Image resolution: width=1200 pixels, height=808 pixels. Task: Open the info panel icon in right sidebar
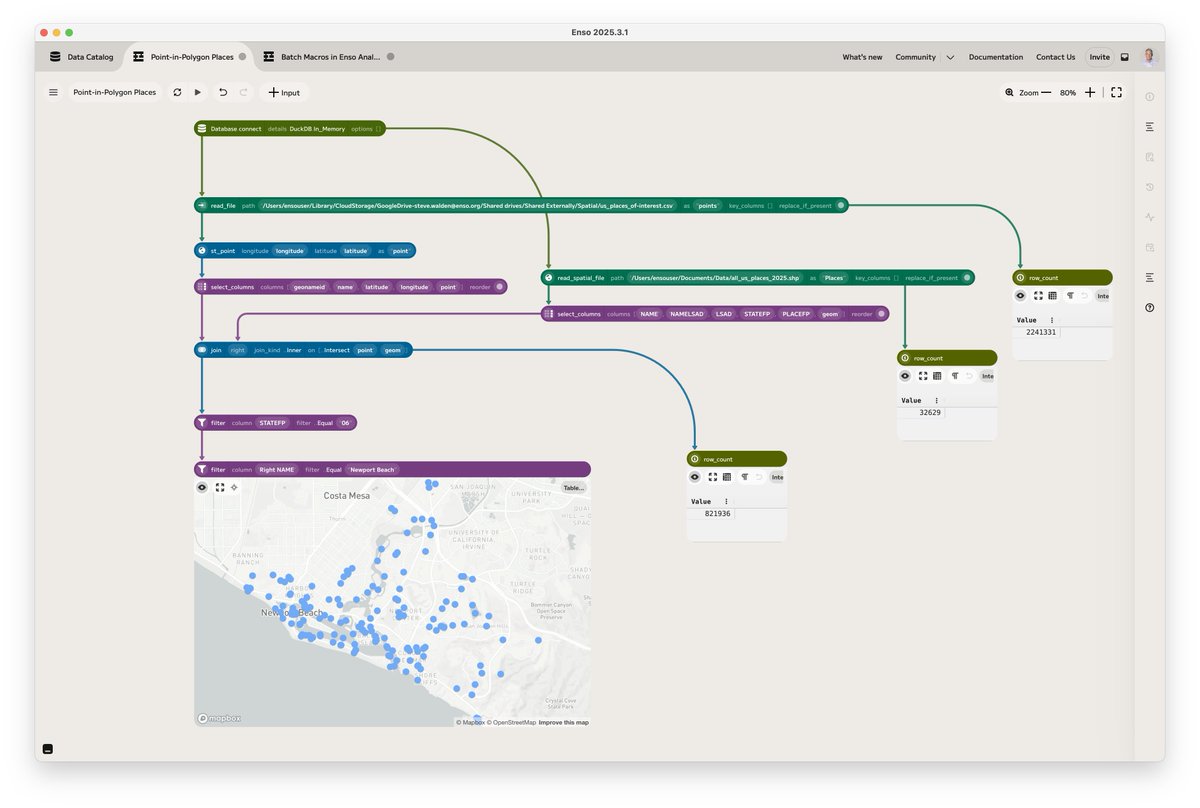(1150, 97)
